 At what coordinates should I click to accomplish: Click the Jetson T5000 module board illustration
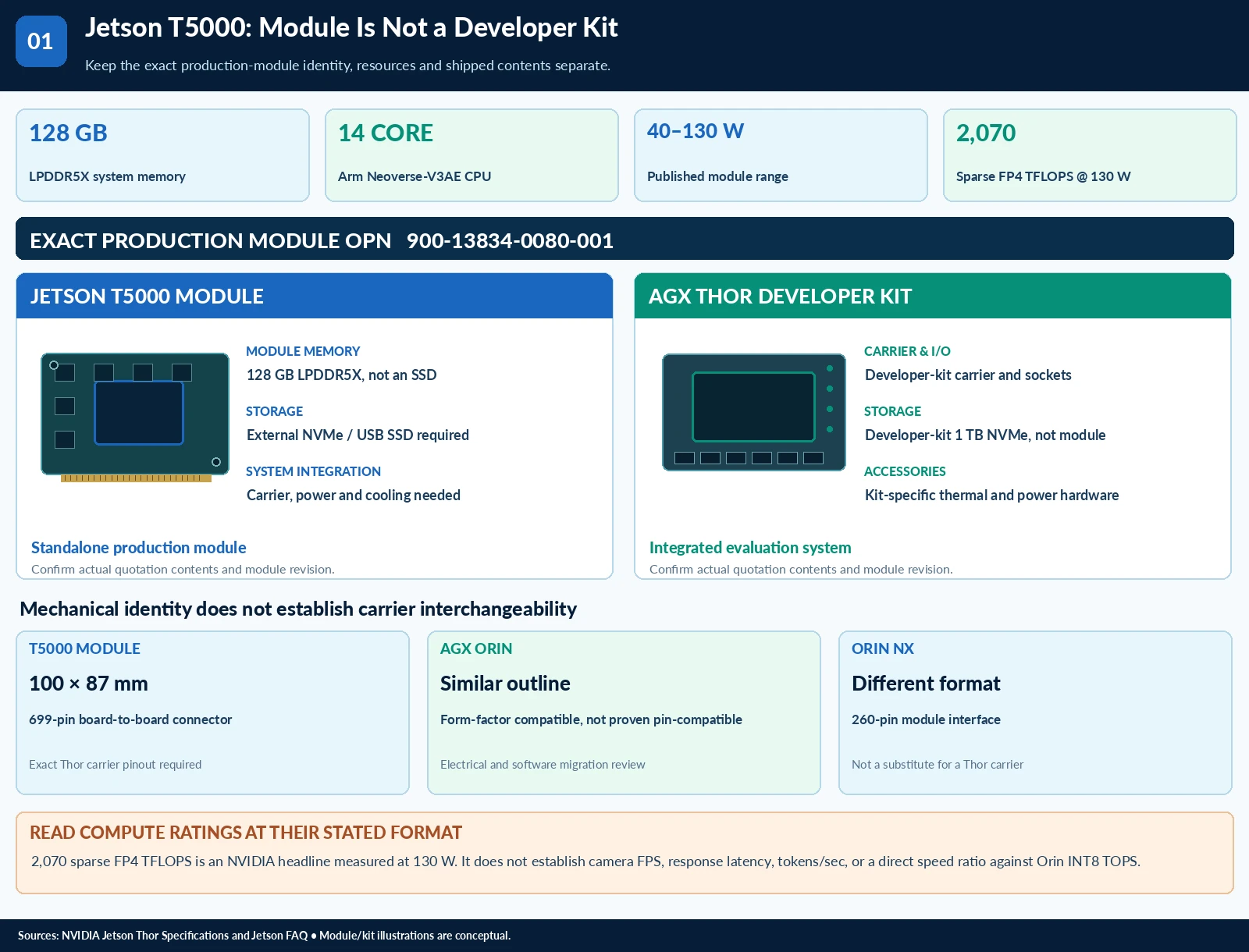(x=135, y=417)
